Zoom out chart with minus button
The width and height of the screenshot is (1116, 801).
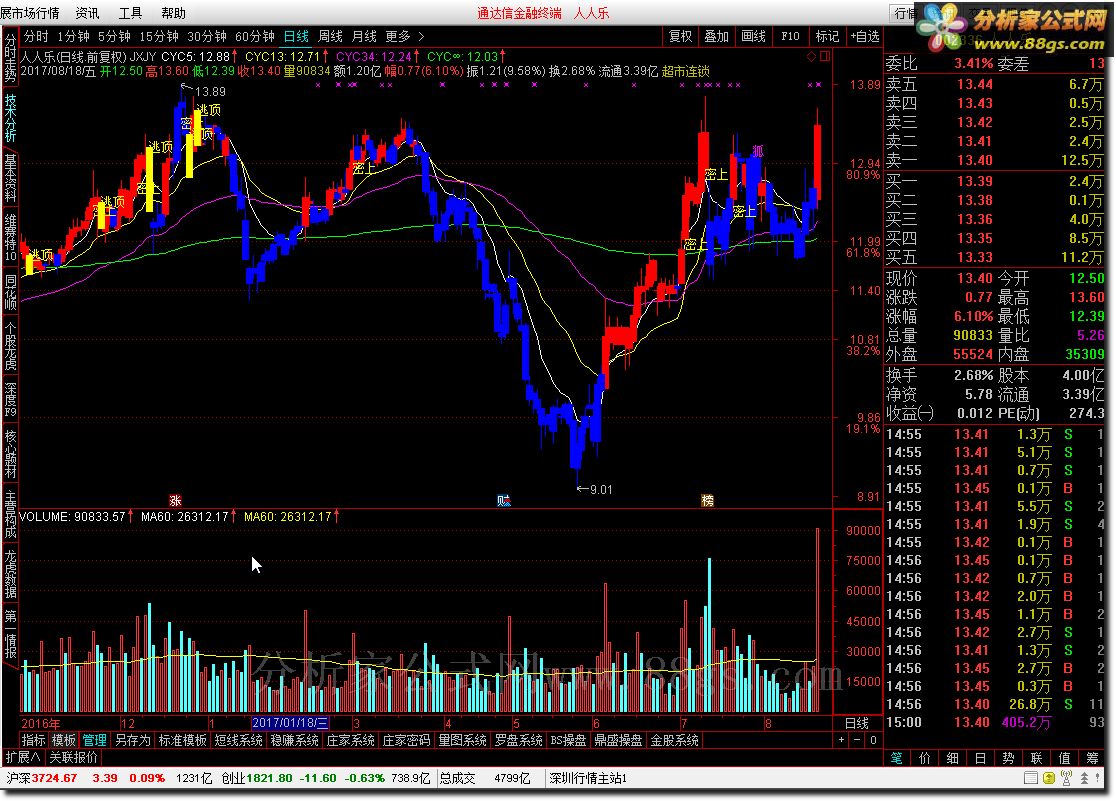(x=857, y=740)
